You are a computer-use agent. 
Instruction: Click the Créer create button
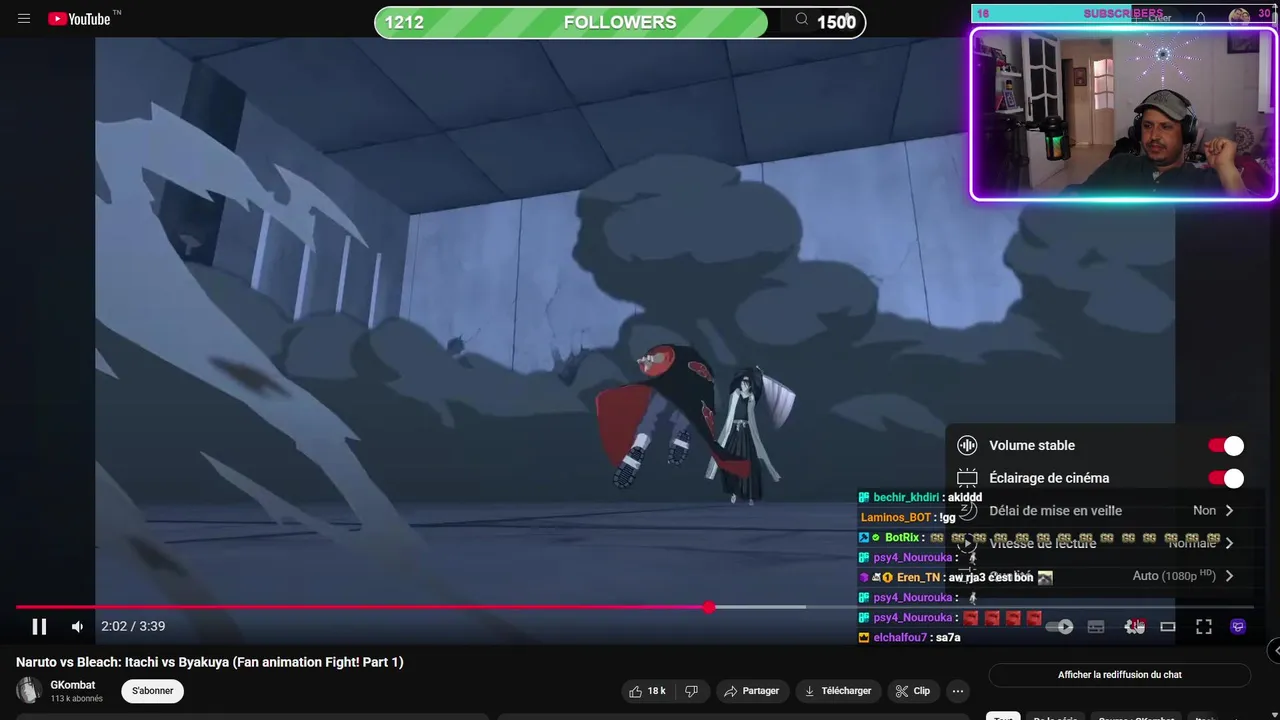click(x=1155, y=18)
